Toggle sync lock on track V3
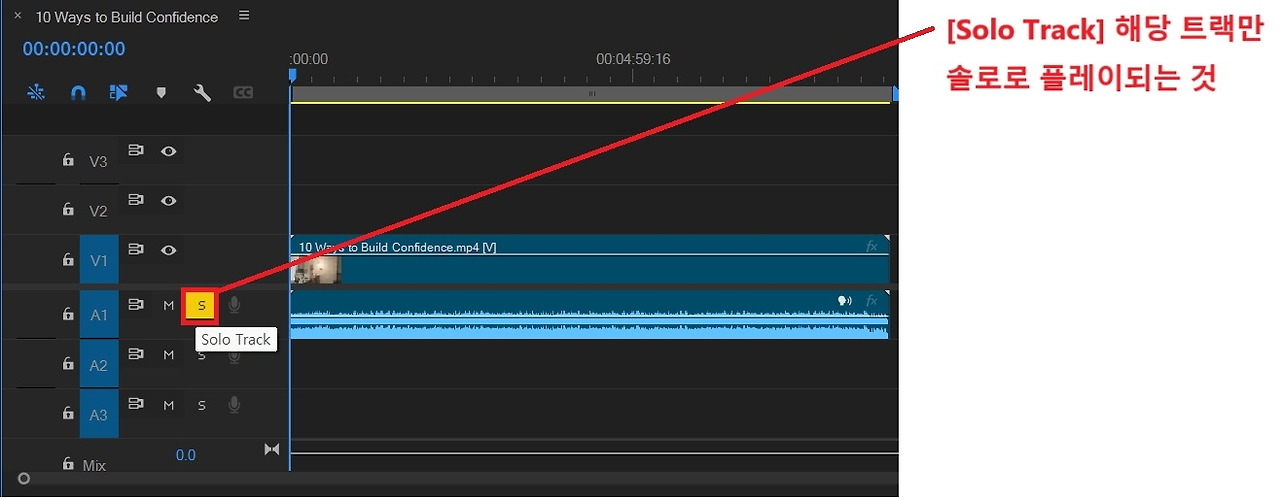1280x499 pixels. pyautogui.click(x=136, y=150)
